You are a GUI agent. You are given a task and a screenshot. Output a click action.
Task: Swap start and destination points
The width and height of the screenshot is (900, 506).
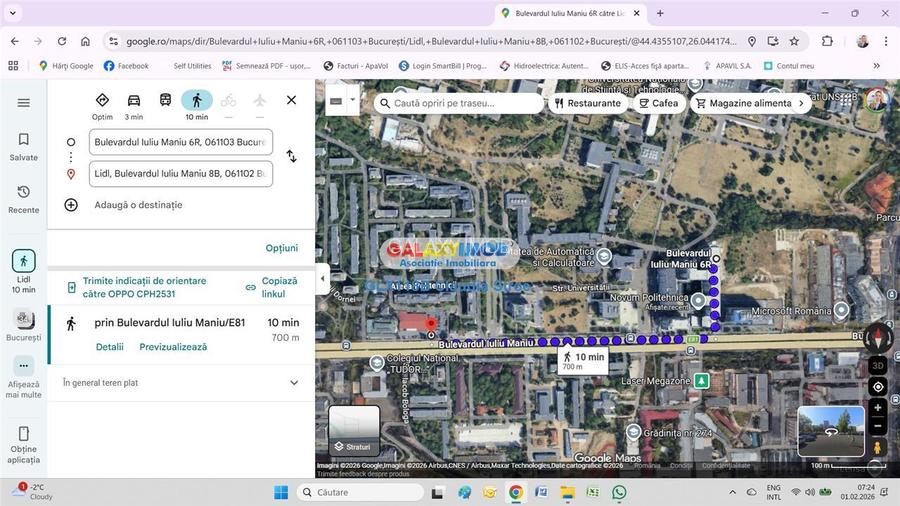click(x=292, y=156)
